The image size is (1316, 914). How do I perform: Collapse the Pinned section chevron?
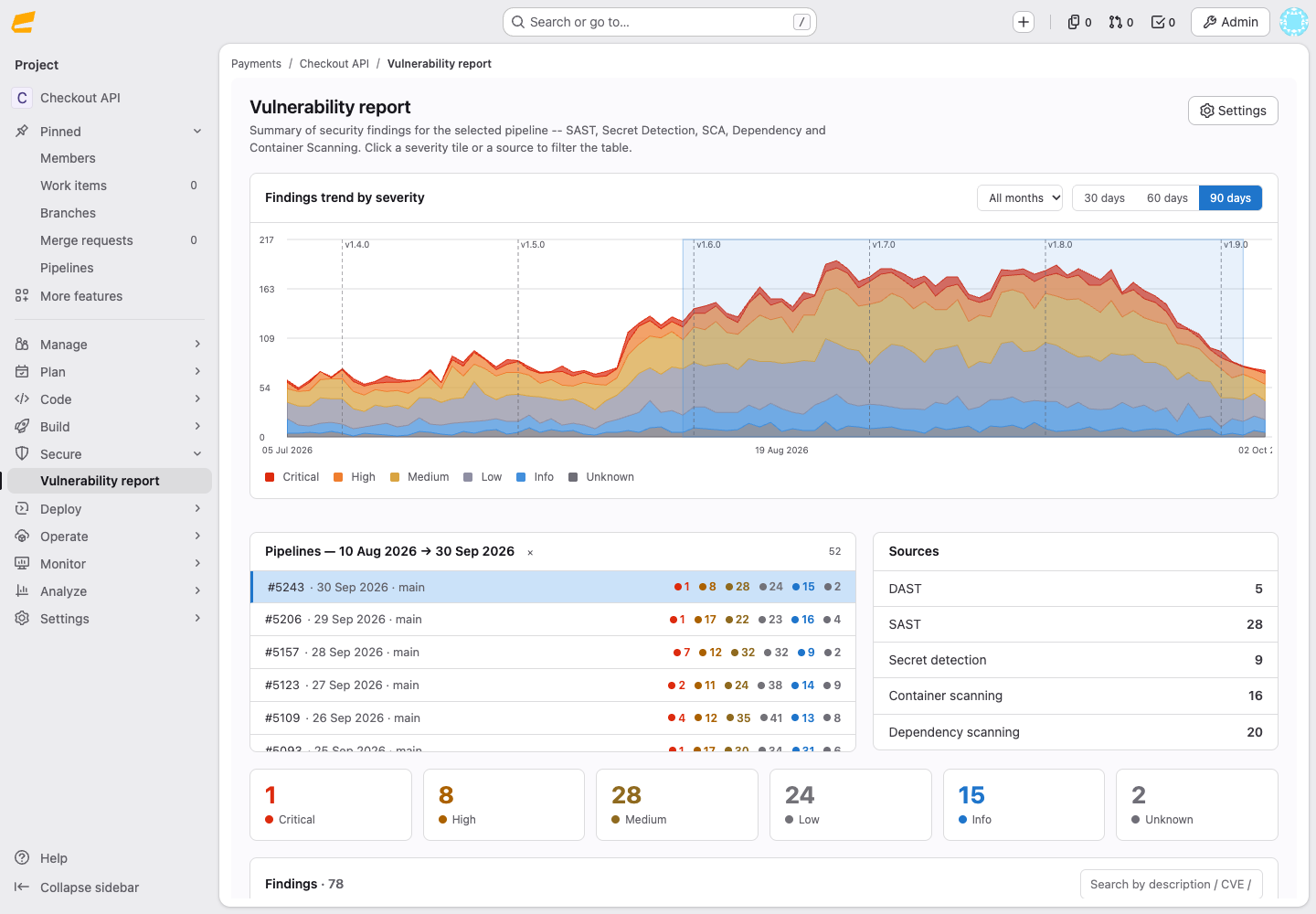(197, 132)
